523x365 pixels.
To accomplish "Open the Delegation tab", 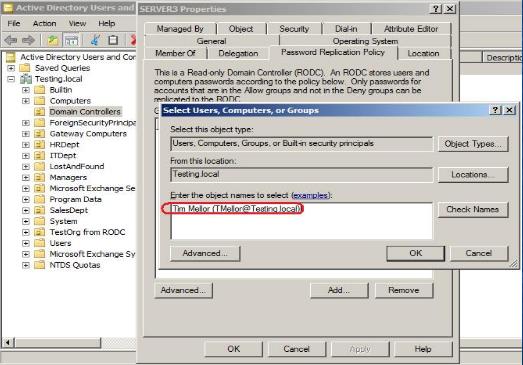I will pos(238,53).
